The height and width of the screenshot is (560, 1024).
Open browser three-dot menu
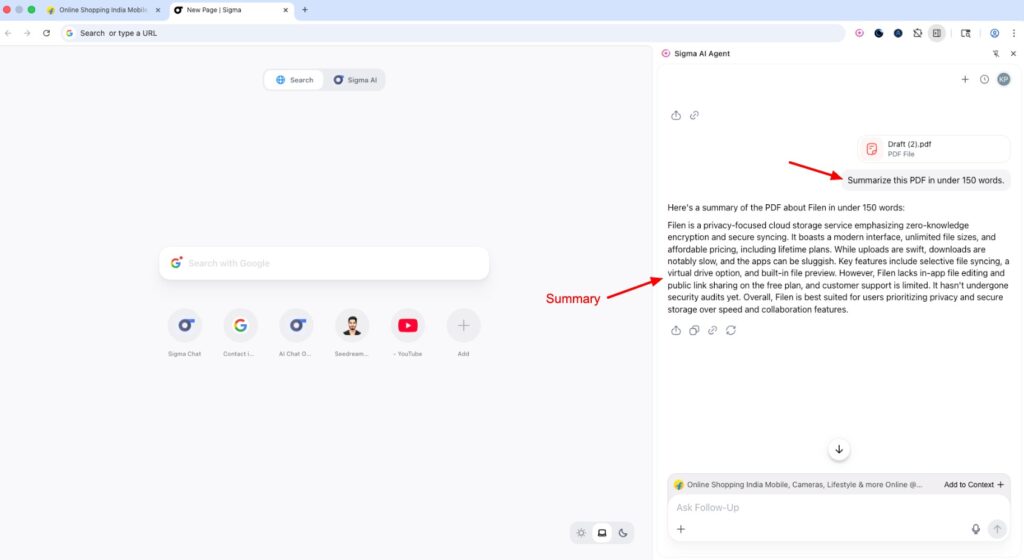pyautogui.click(x=1013, y=33)
